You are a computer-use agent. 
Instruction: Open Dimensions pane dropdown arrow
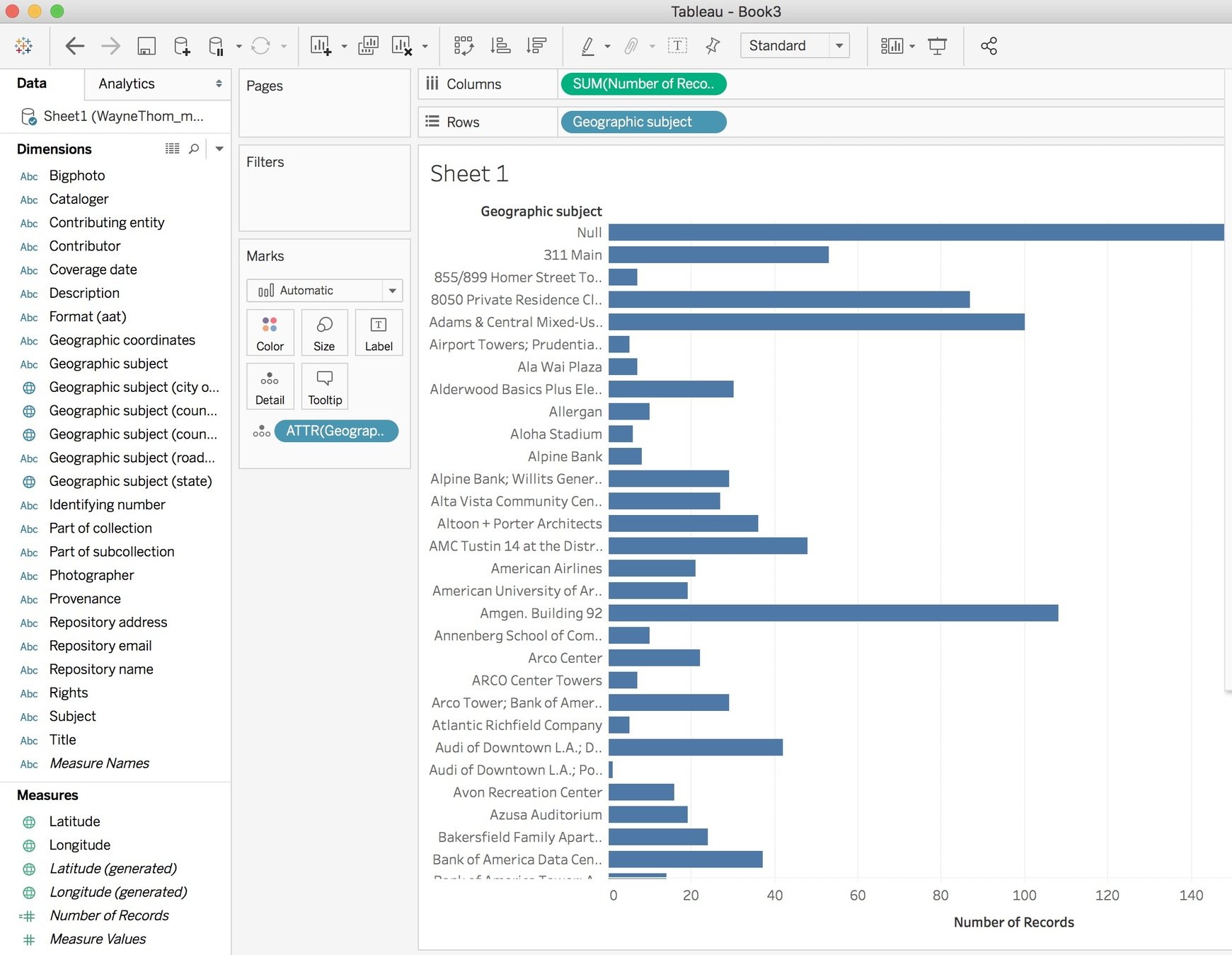(x=219, y=149)
